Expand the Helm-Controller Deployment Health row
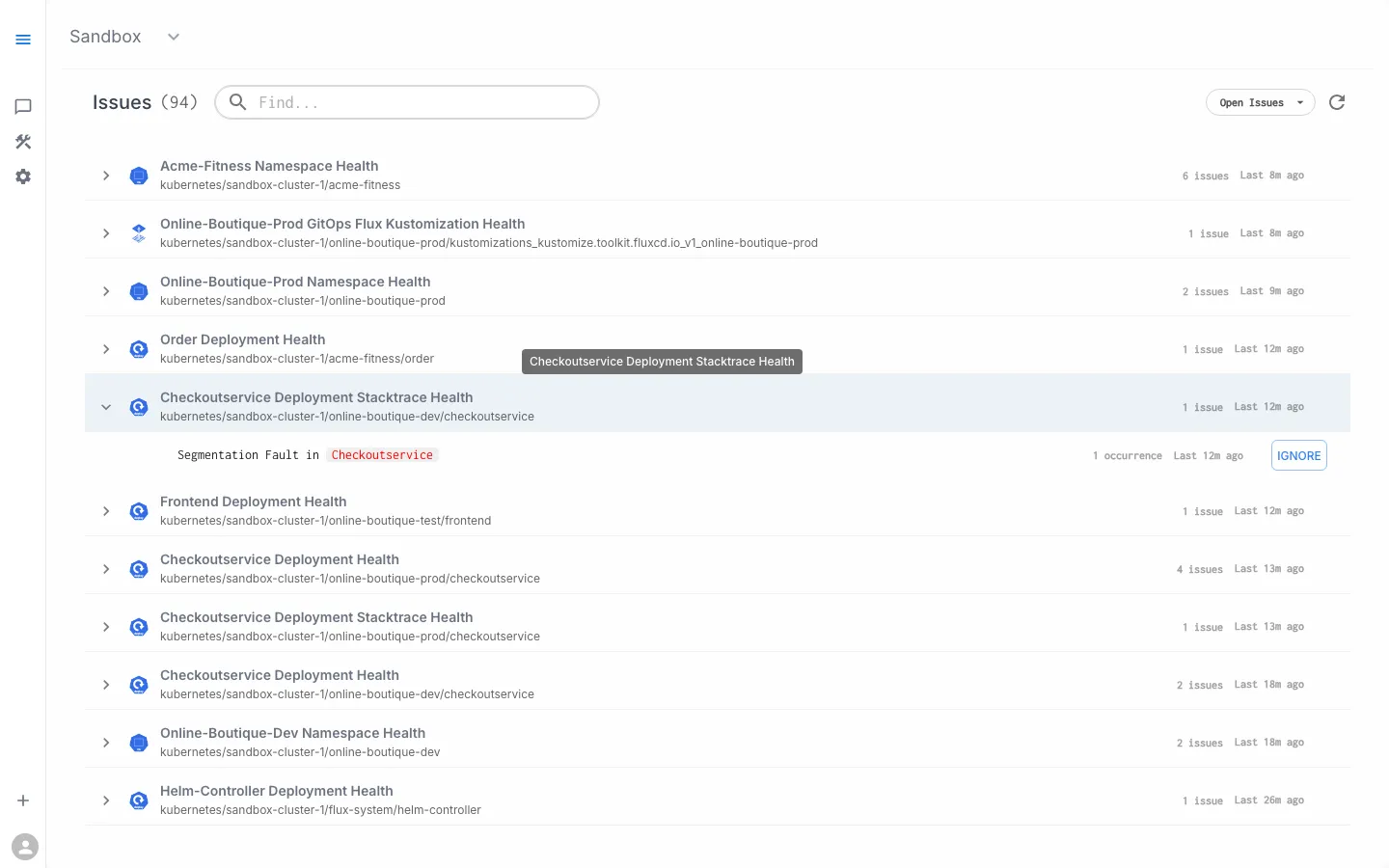1389x868 pixels. coord(106,800)
